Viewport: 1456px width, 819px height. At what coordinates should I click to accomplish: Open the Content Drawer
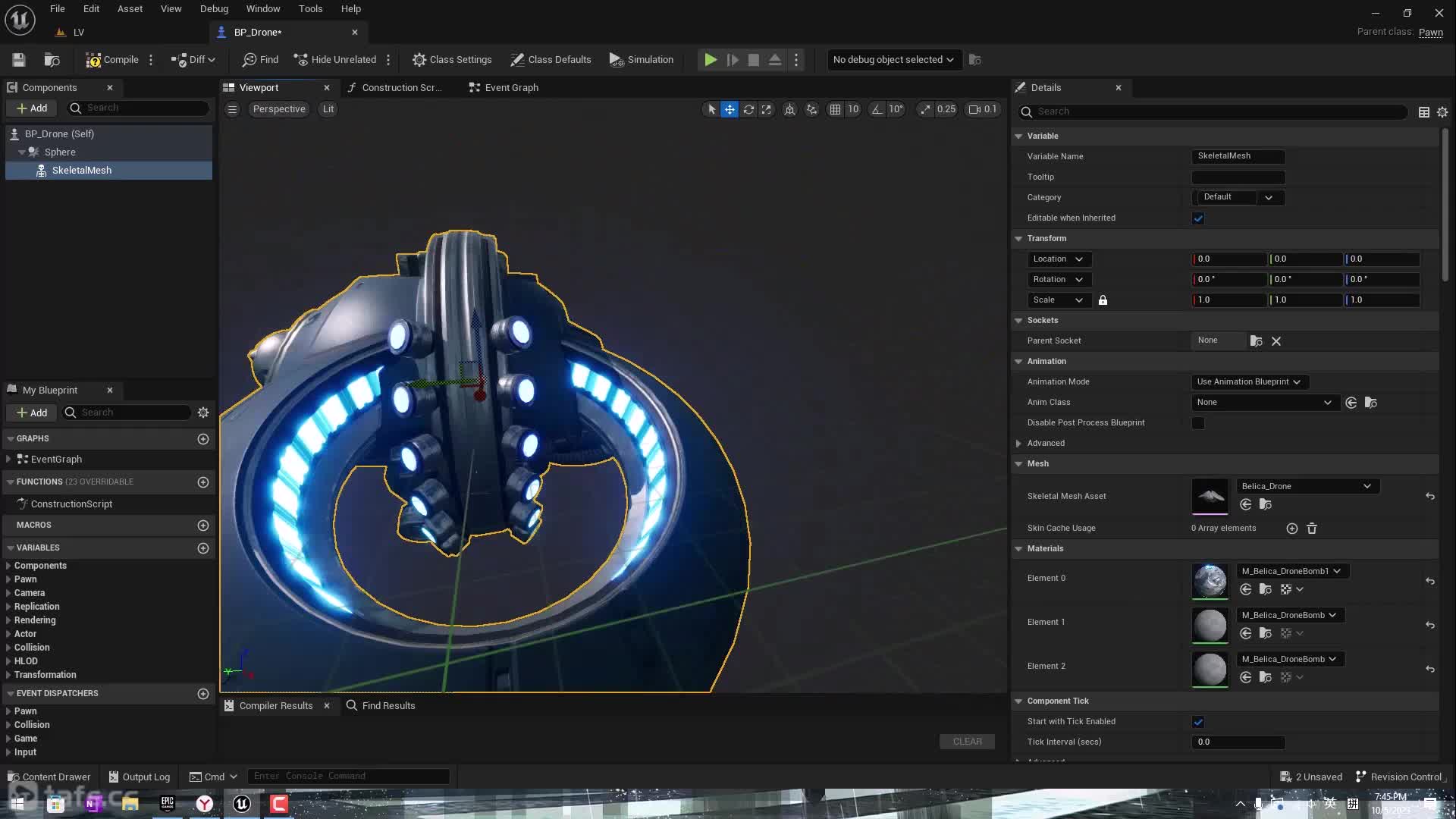(49, 777)
